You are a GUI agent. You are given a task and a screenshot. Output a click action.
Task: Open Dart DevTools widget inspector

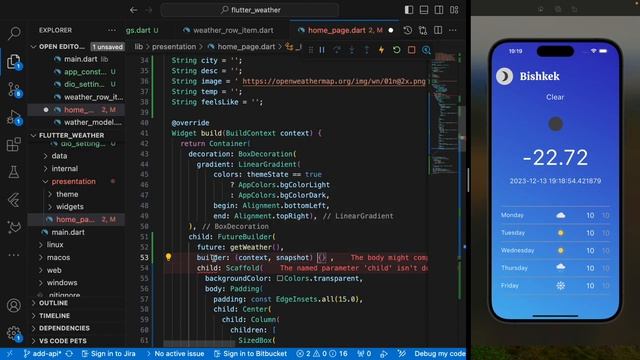426,50
